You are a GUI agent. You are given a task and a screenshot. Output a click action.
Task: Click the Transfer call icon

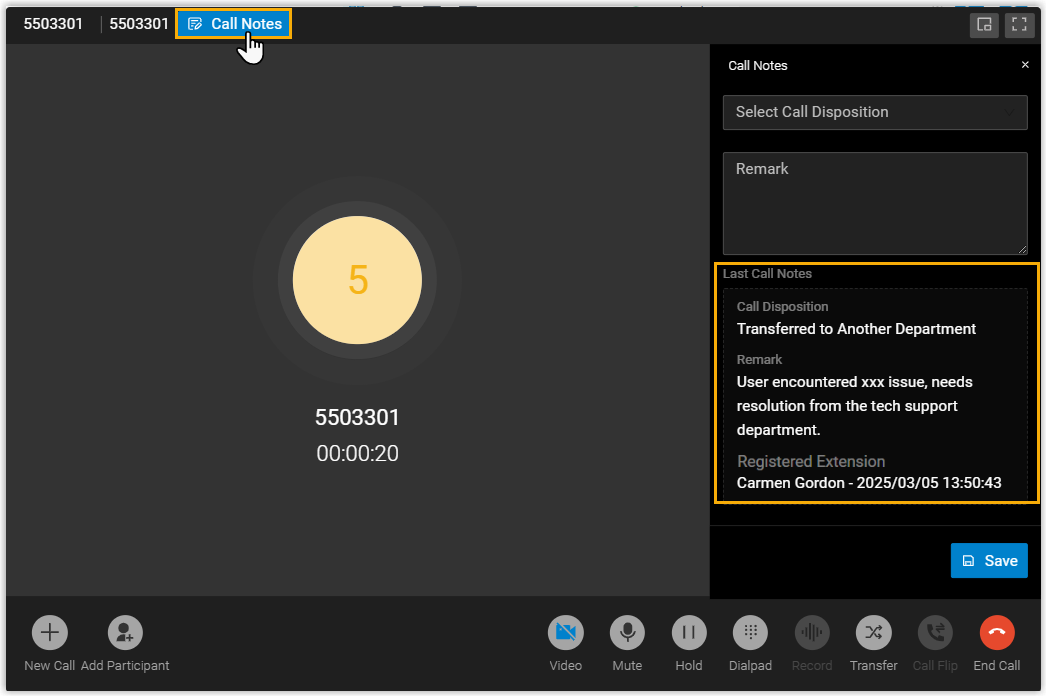873,632
